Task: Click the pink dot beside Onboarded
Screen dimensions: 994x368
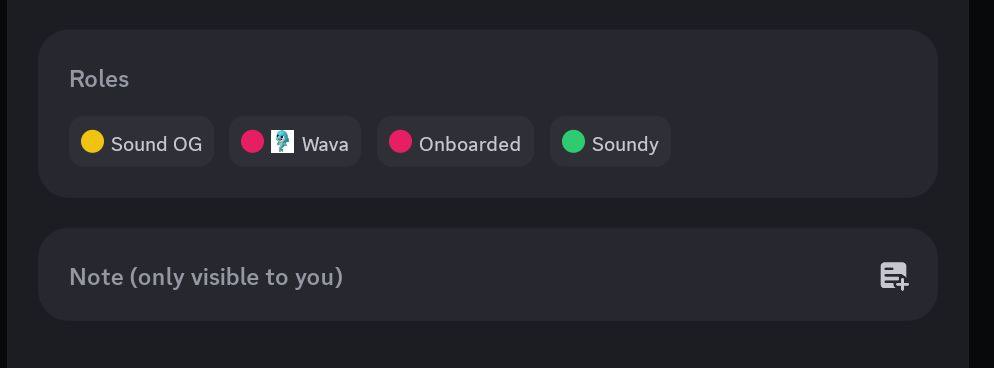Action: click(x=400, y=141)
